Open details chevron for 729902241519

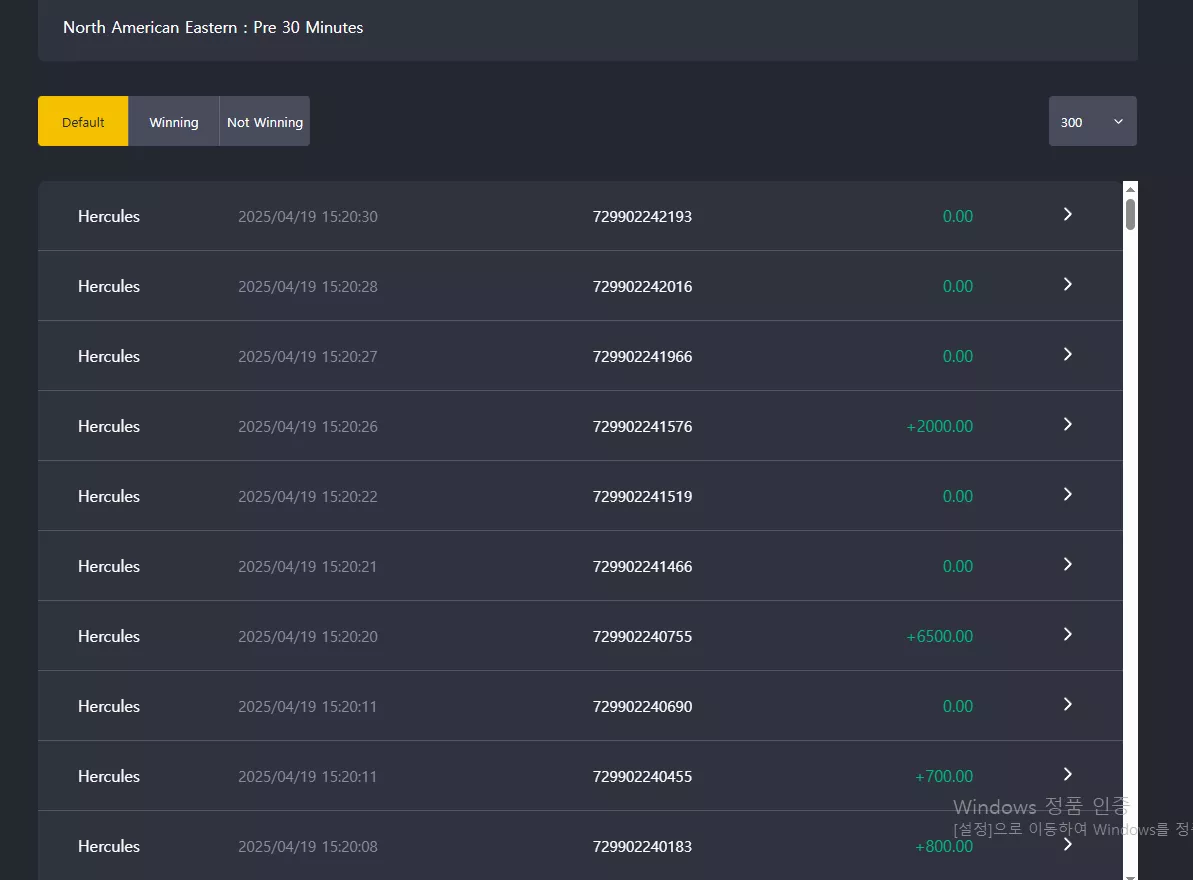[1067, 494]
